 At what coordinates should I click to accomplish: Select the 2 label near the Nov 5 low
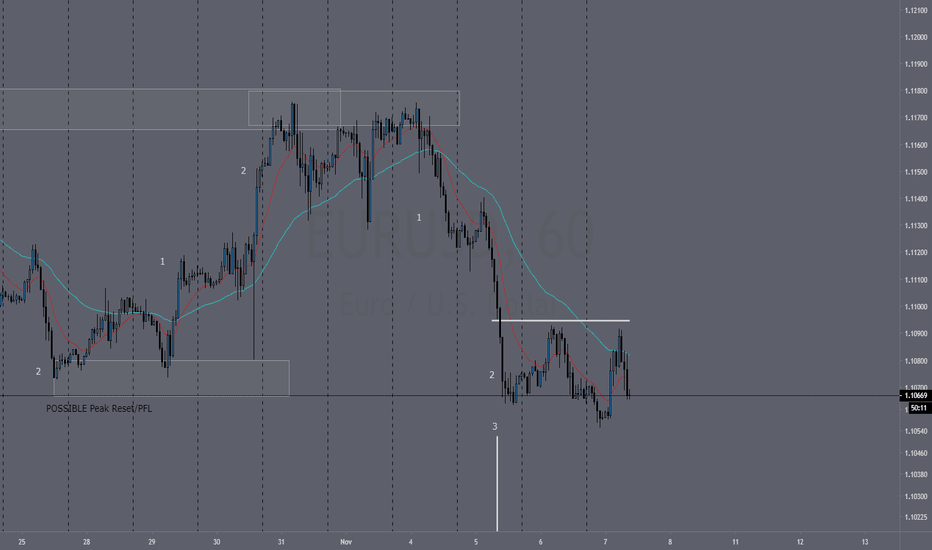click(x=492, y=375)
